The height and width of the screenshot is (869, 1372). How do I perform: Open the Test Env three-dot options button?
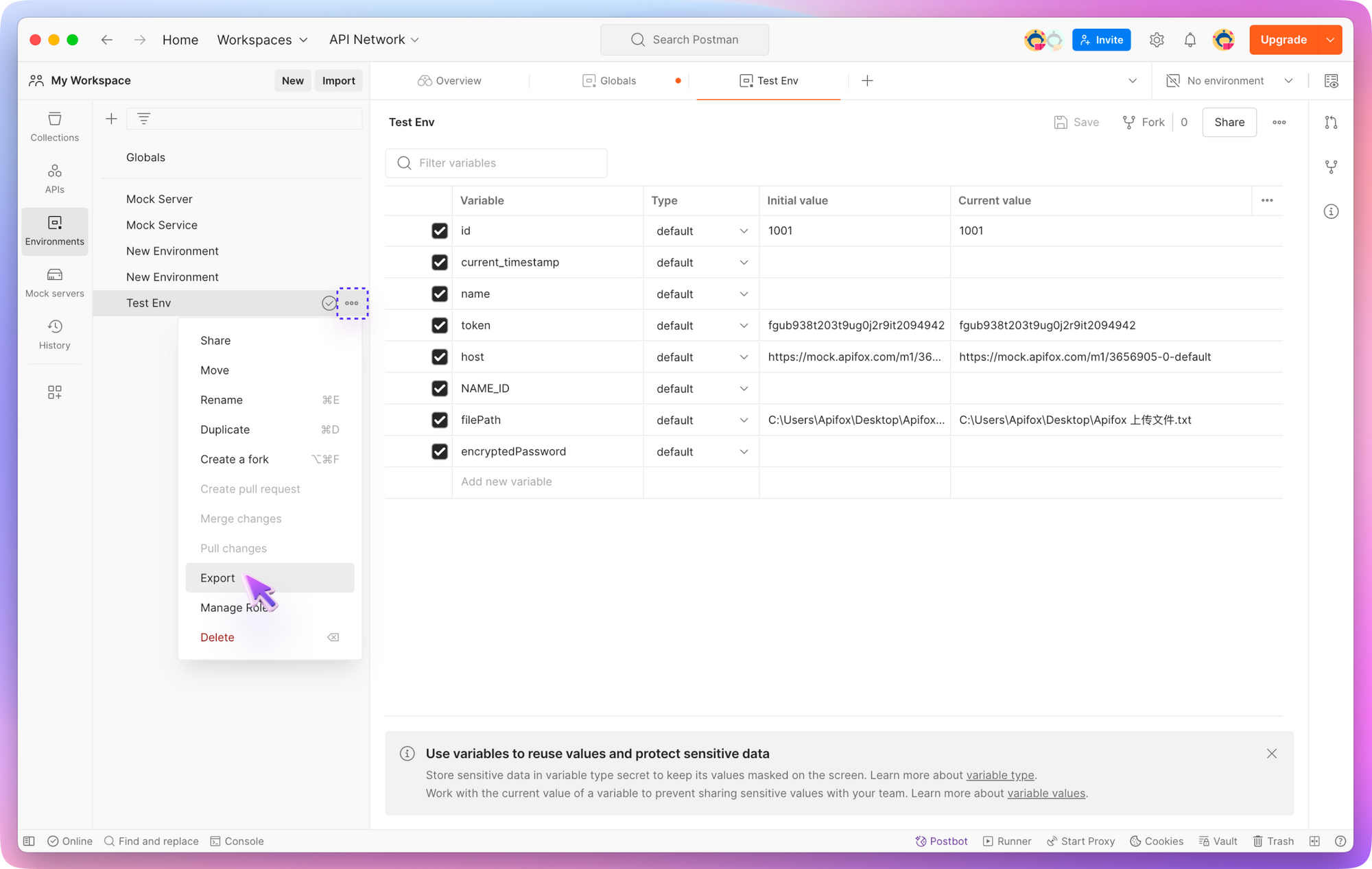click(352, 303)
